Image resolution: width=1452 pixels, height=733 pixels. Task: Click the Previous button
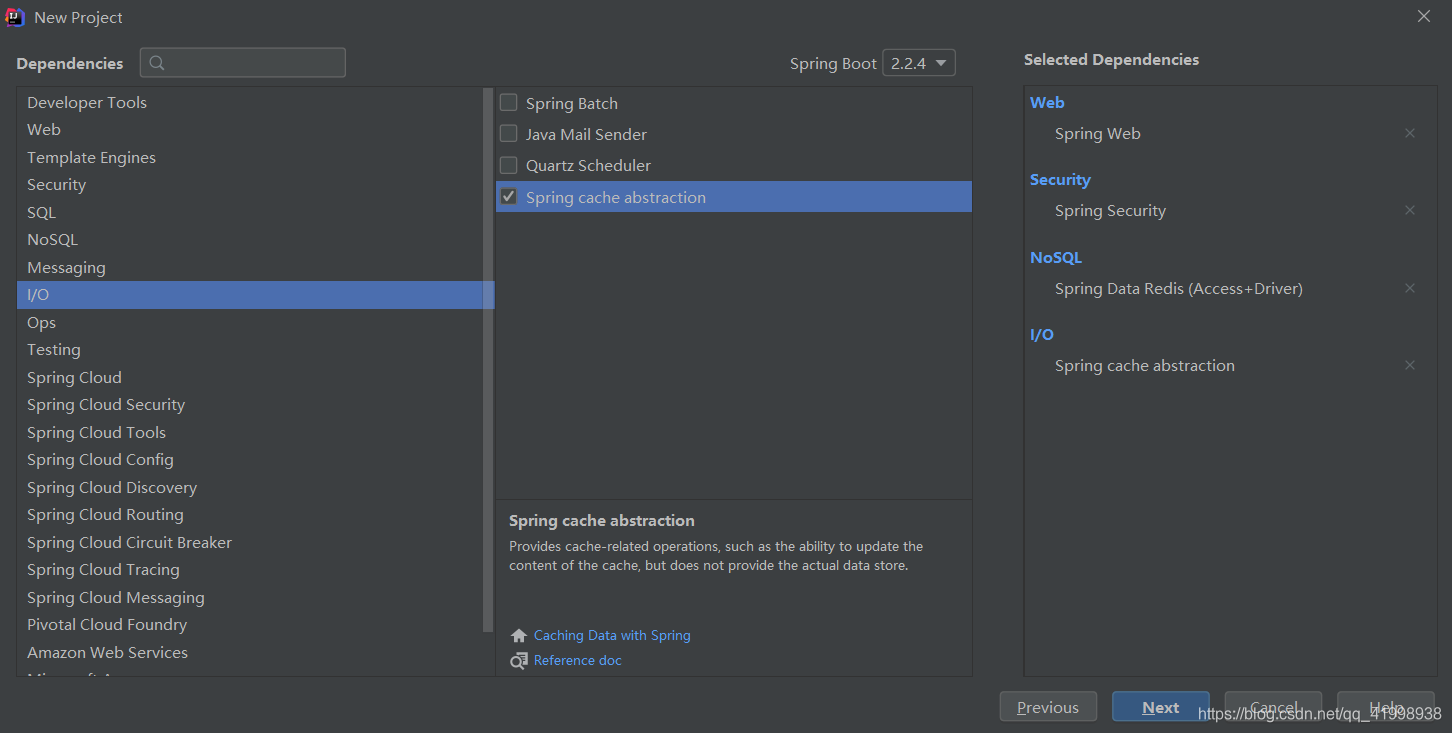coord(1048,707)
